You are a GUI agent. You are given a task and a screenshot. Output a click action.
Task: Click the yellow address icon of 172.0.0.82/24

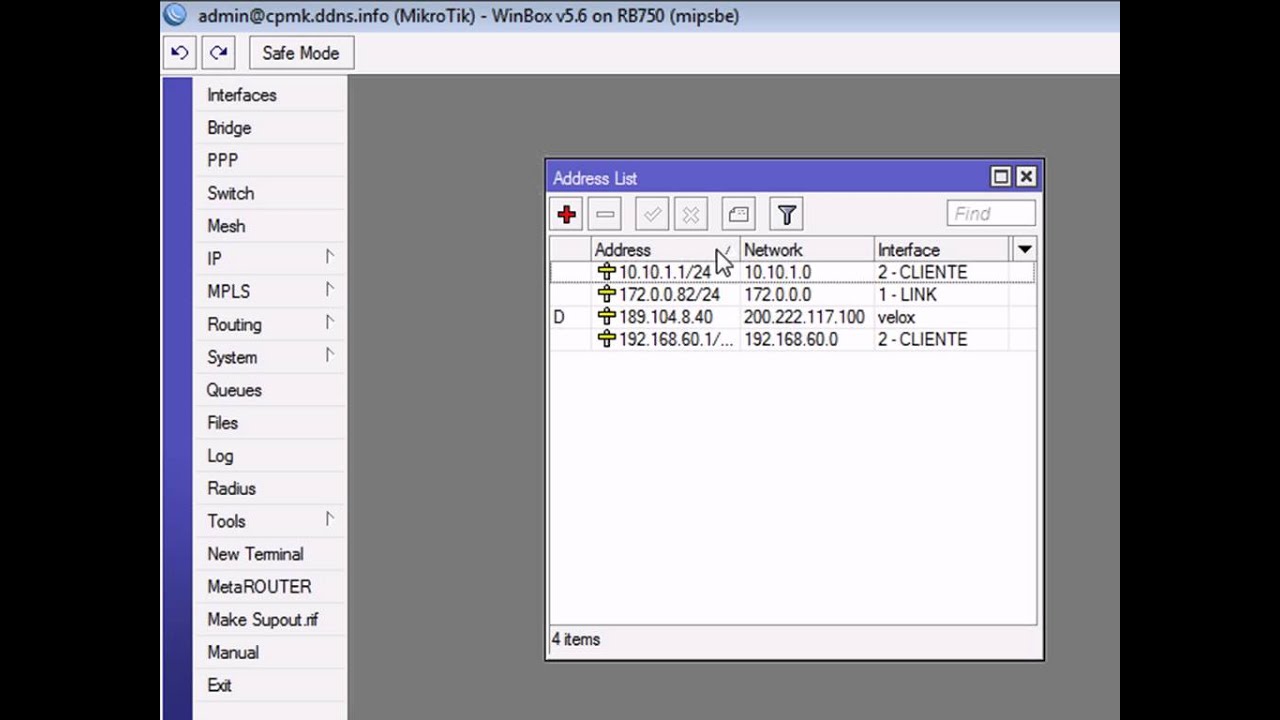[x=606, y=295]
